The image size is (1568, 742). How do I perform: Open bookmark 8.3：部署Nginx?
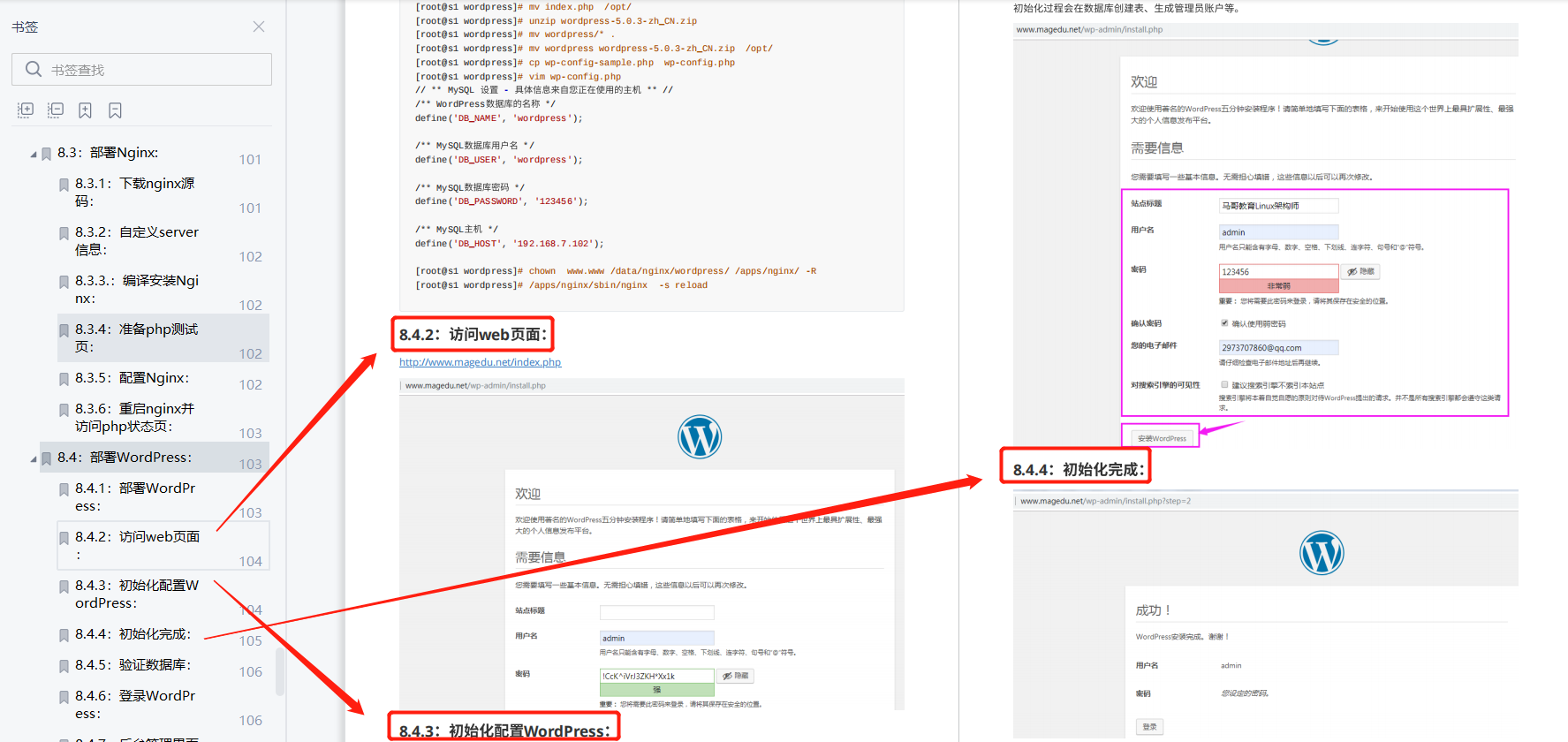coord(108,153)
